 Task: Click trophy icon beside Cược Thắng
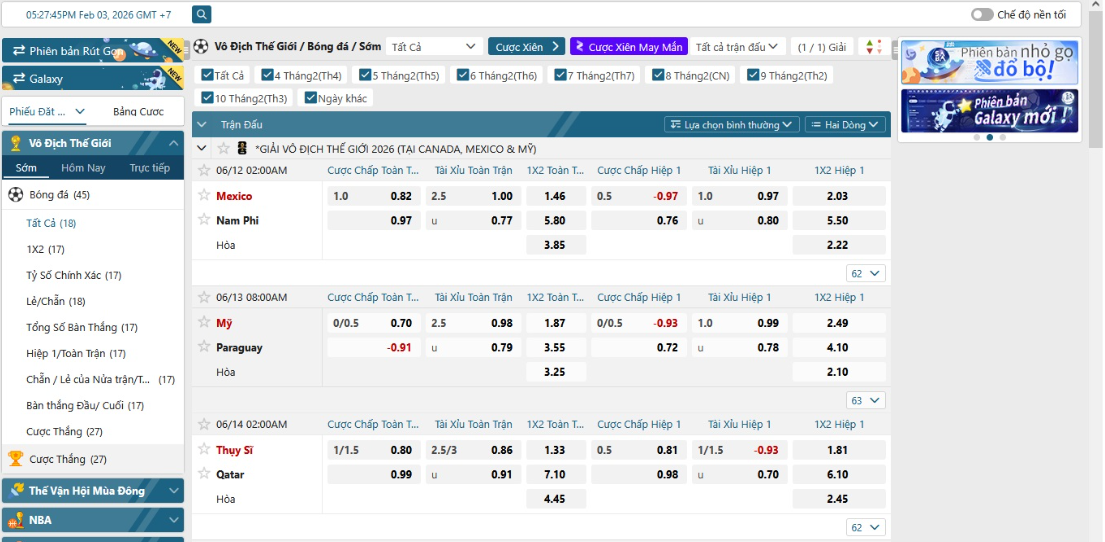(15, 459)
